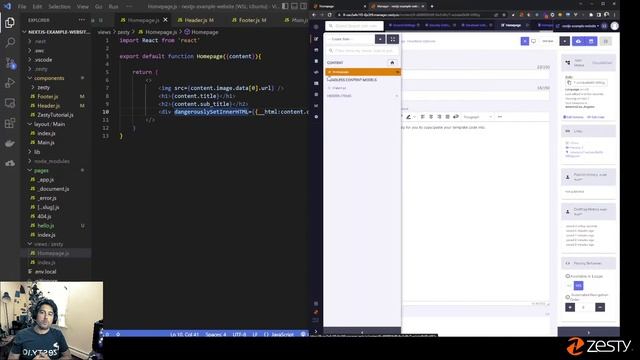Open the Search view in VS Code
The image size is (640, 360).
point(10,42)
